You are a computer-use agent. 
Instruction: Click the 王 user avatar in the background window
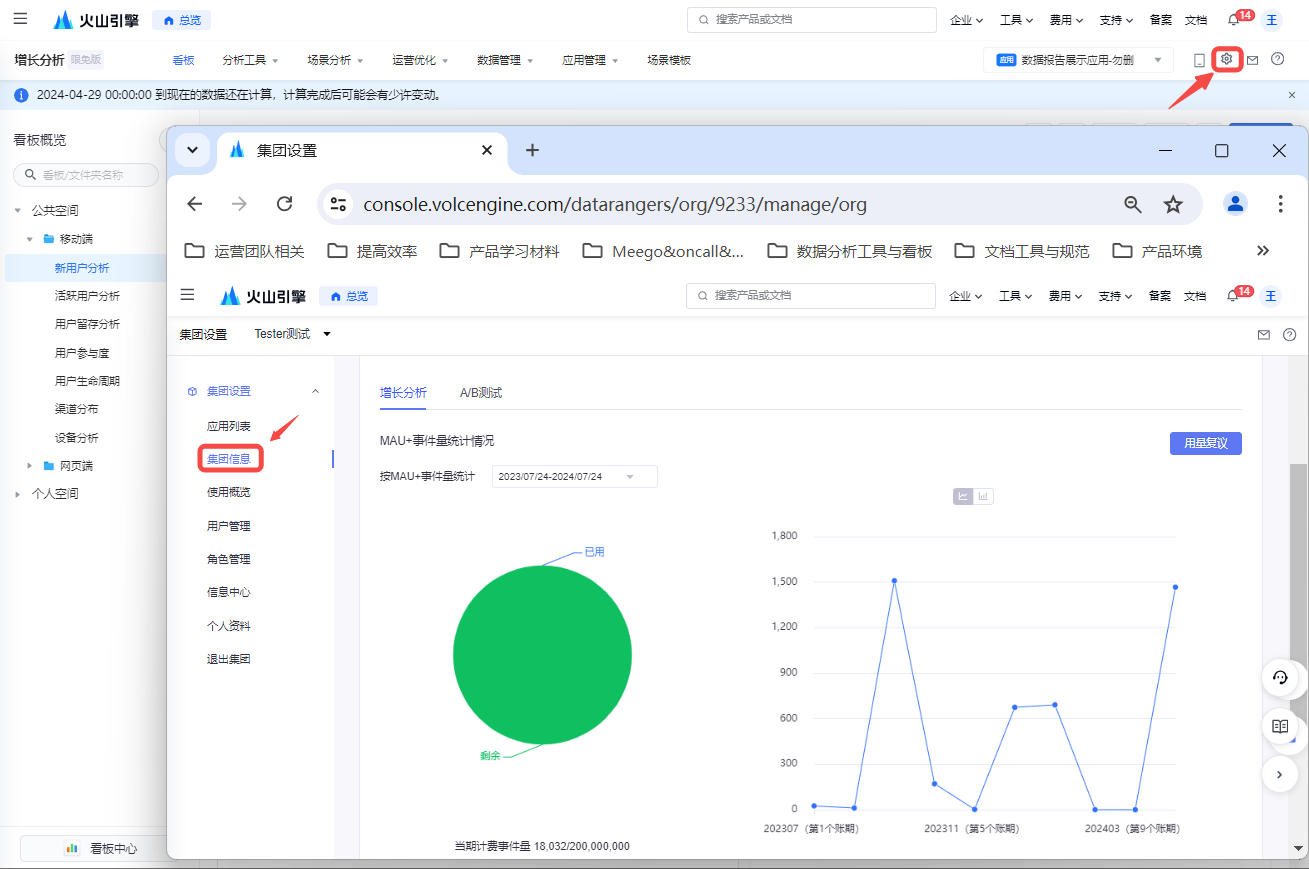(1271, 20)
